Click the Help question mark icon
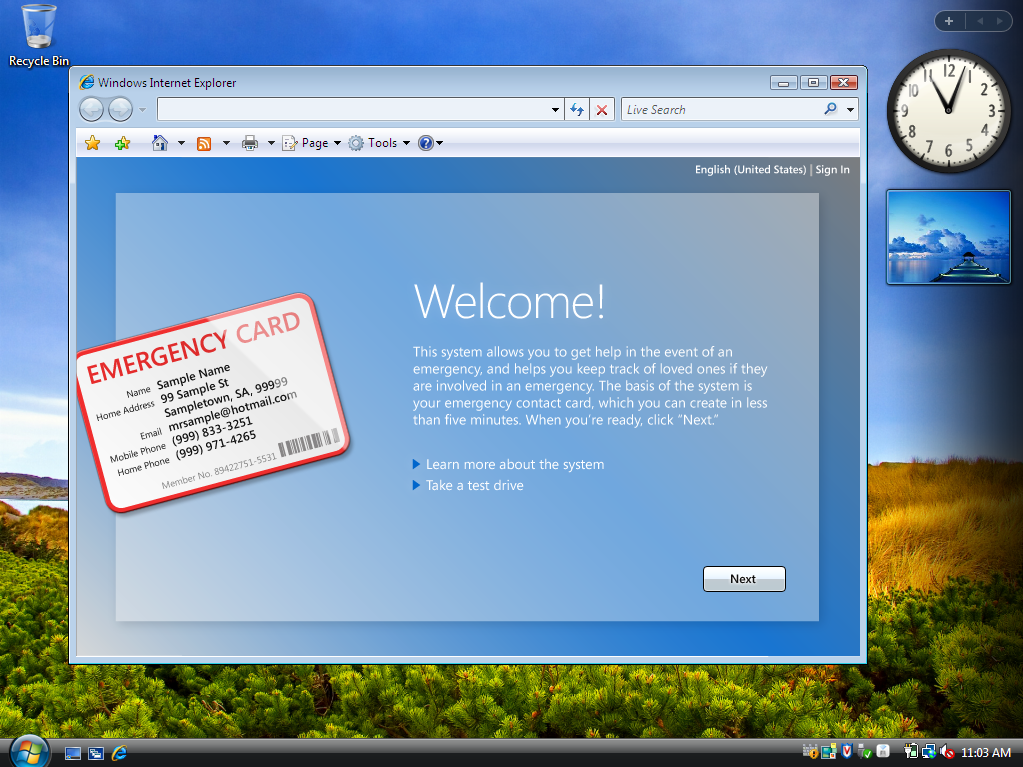The height and width of the screenshot is (767, 1023). coord(425,143)
